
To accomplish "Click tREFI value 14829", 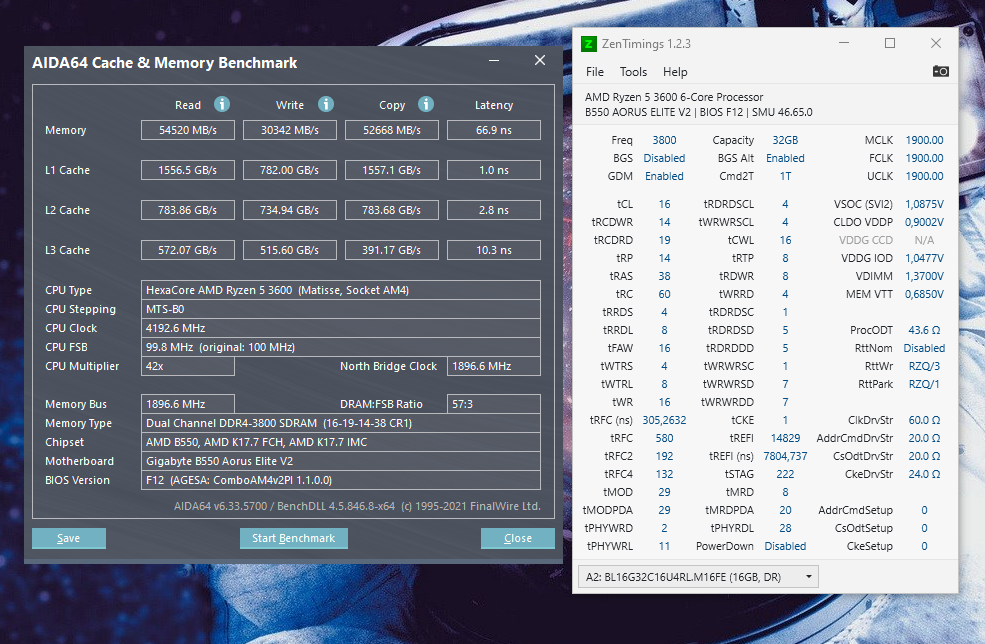I will tap(785, 439).
